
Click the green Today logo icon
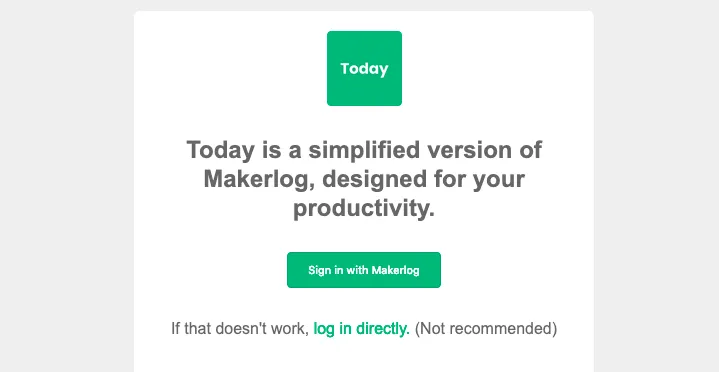coord(364,68)
